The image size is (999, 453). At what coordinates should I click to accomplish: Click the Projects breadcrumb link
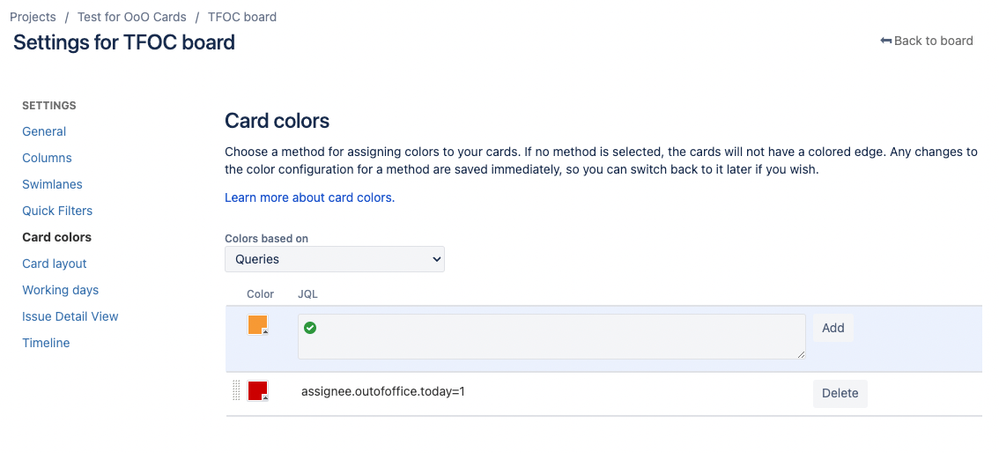[33, 17]
